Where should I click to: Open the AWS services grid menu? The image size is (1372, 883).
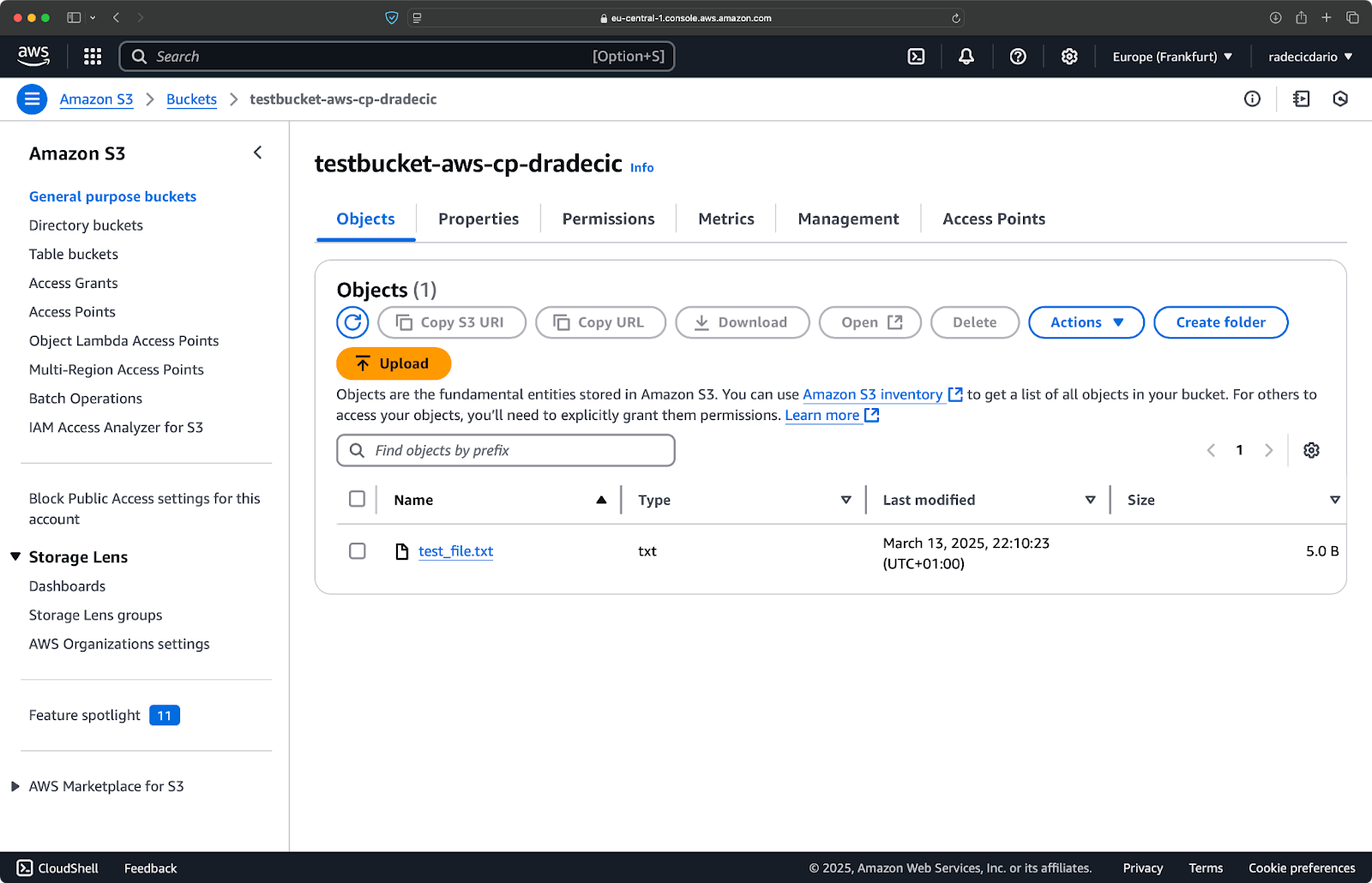coord(93,57)
